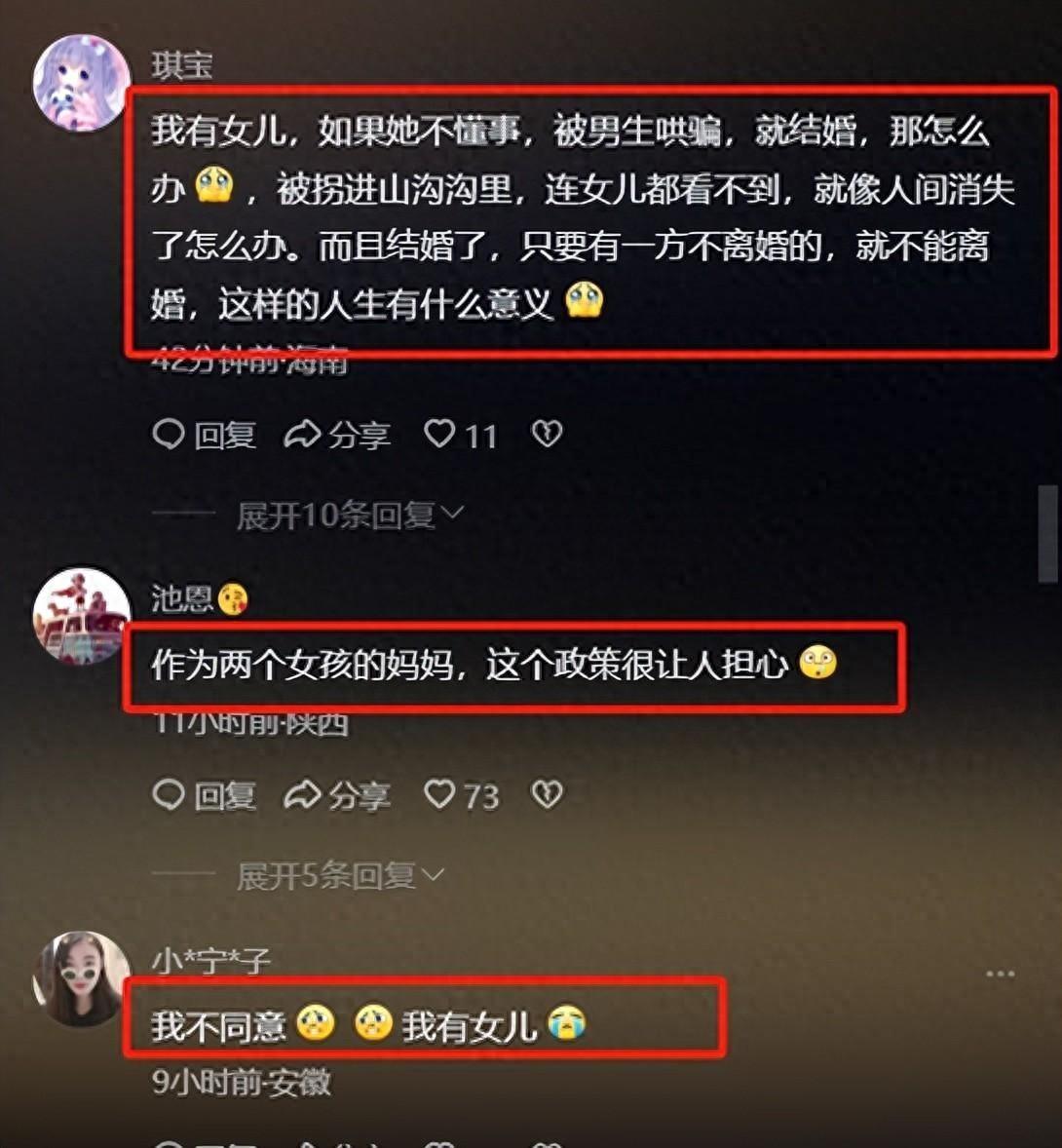Viewport: 1062px width, 1148px height.
Task: Click username 琪宝
Action: pos(181,65)
